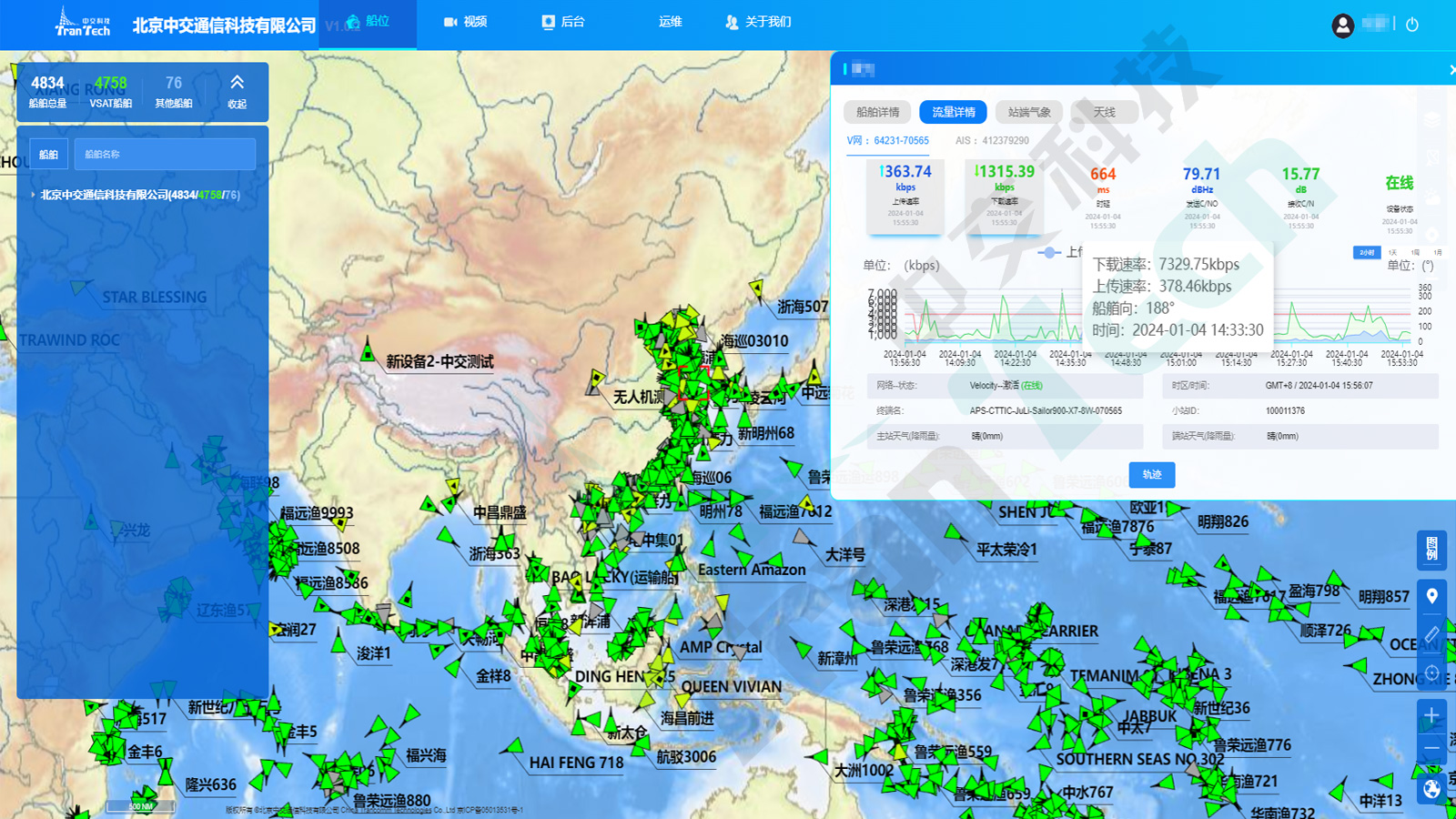Image resolution: width=1456 pixels, height=819 pixels.
Task: Collapse the ship statistics panel via 收起
Action: click(236, 92)
